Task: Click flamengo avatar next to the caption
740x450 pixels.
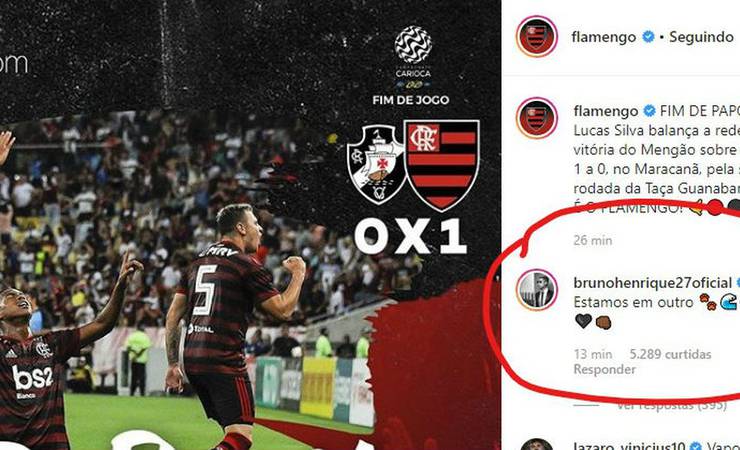Action: click(x=537, y=118)
